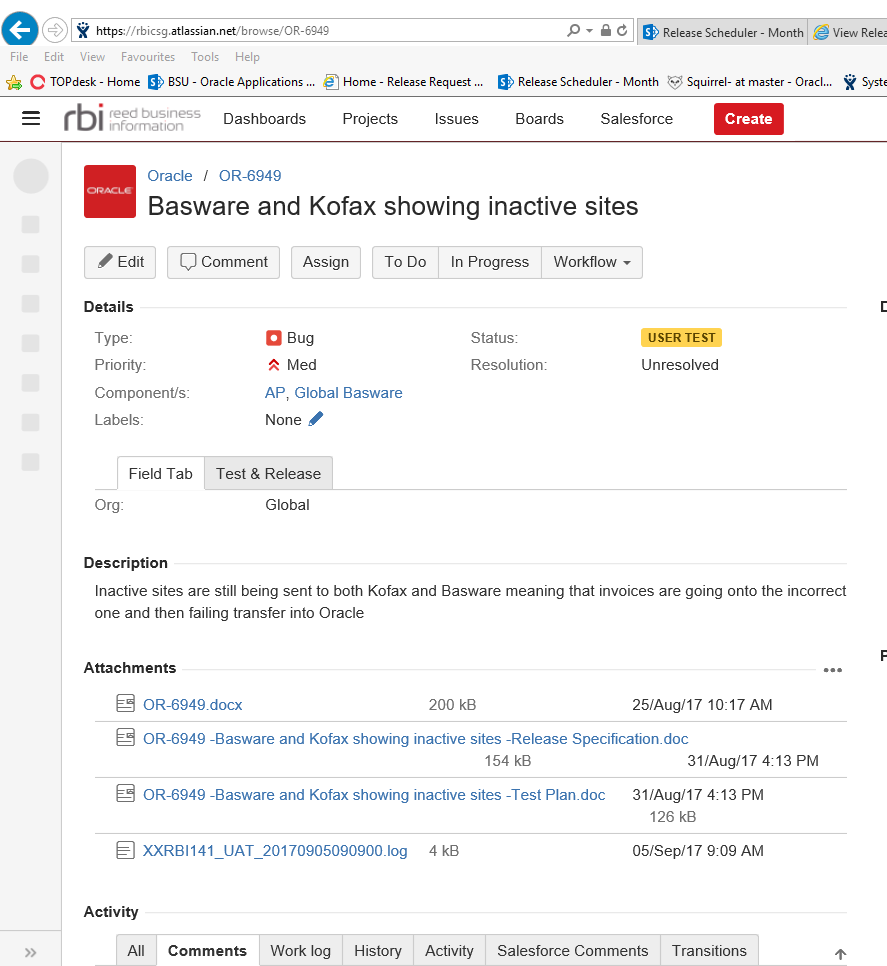Click the Bug issue type icon
Image resolution: width=887 pixels, height=966 pixels.
[x=273, y=338]
